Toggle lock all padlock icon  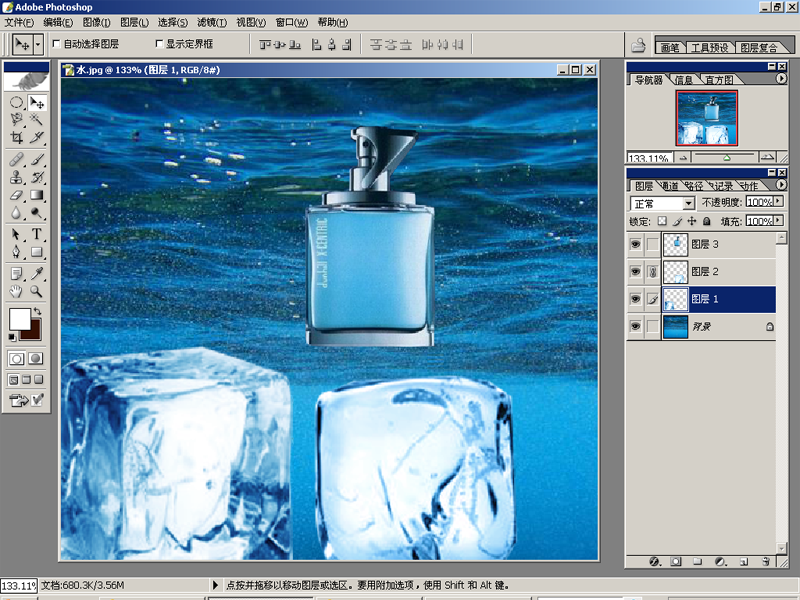[x=707, y=221]
